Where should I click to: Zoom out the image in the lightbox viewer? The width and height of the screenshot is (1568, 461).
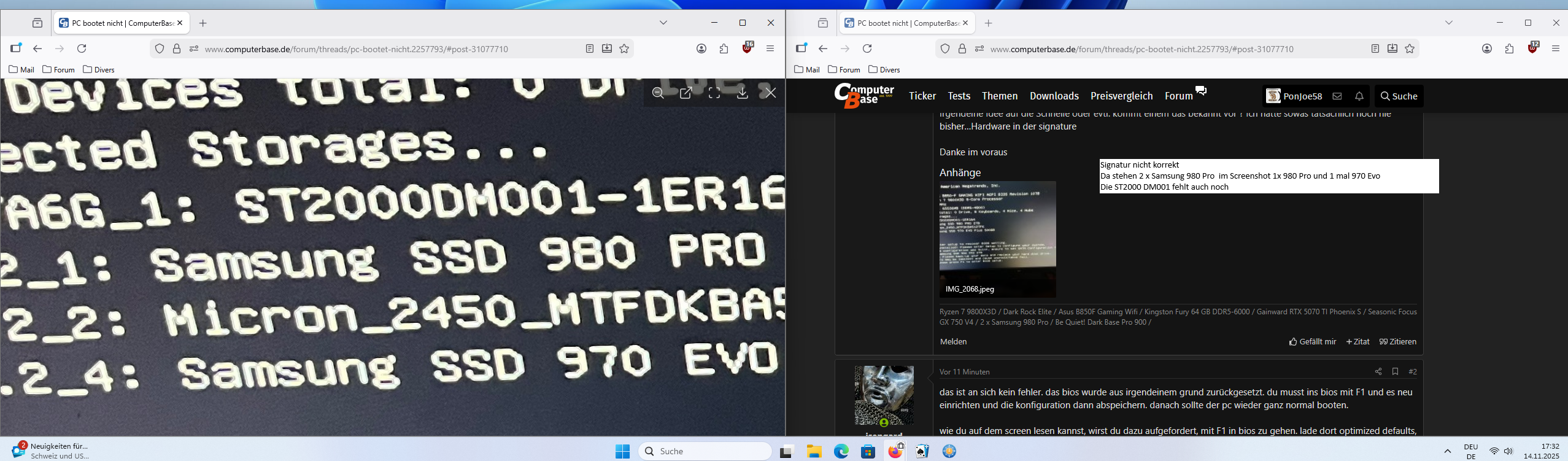(x=658, y=93)
